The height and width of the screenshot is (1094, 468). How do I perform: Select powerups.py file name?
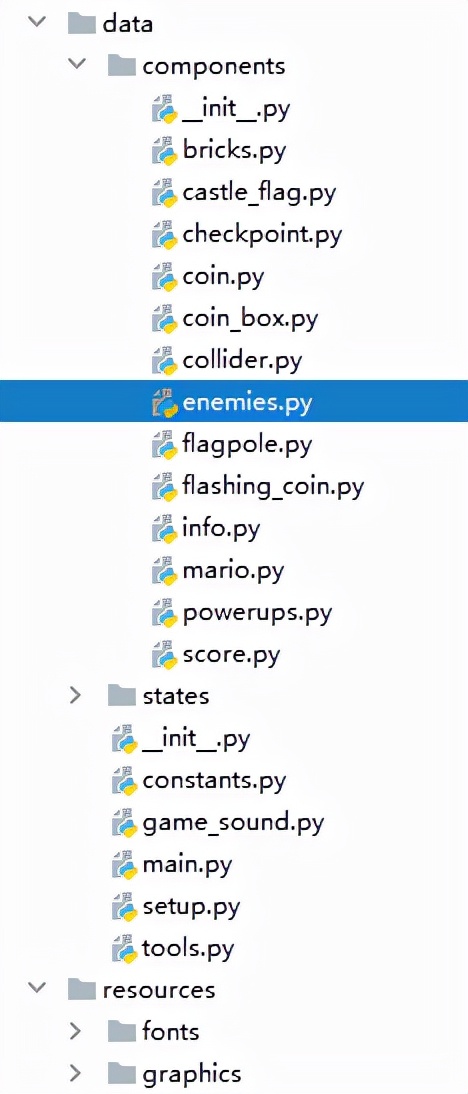pos(257,613)
